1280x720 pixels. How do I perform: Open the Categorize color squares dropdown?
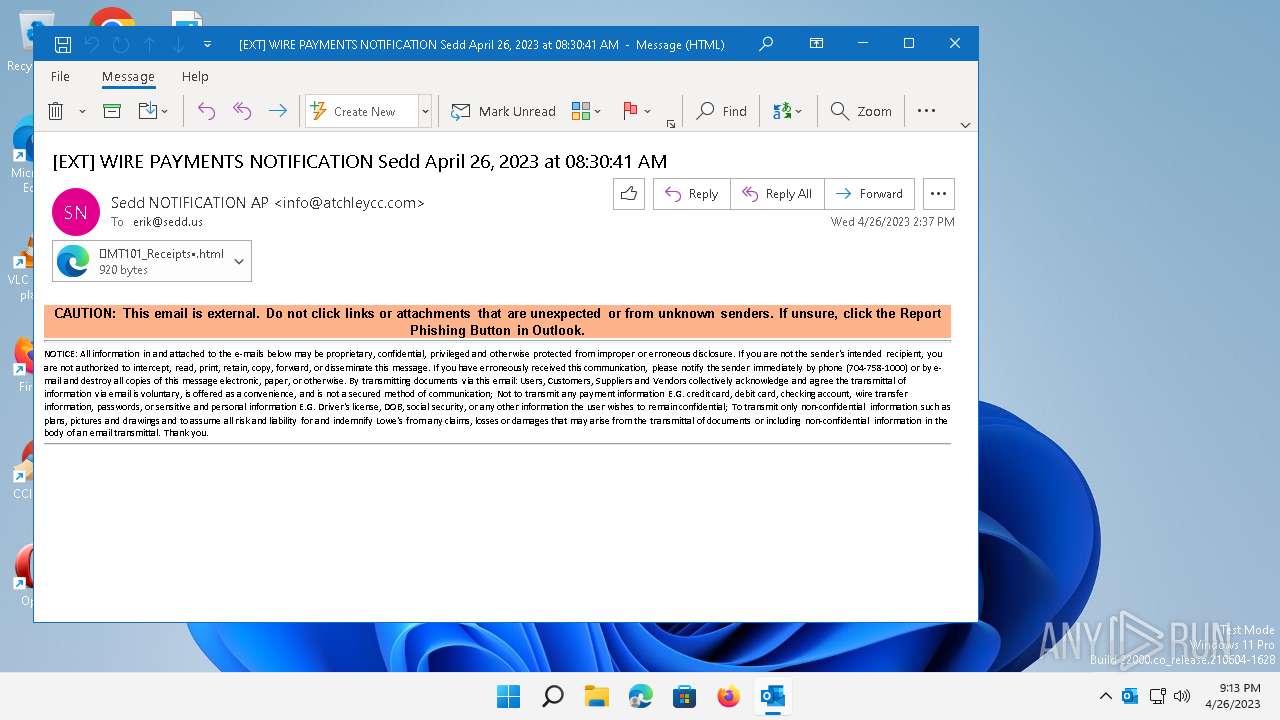[586, 111]
